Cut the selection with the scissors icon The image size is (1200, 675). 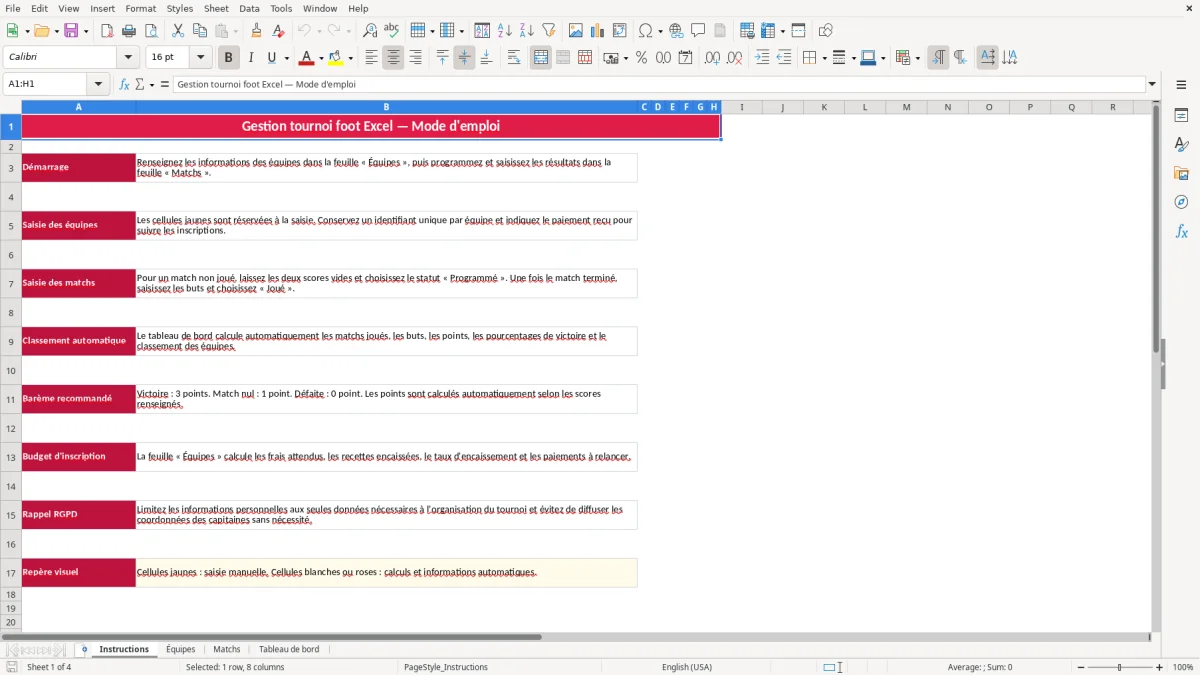(178, 31)
